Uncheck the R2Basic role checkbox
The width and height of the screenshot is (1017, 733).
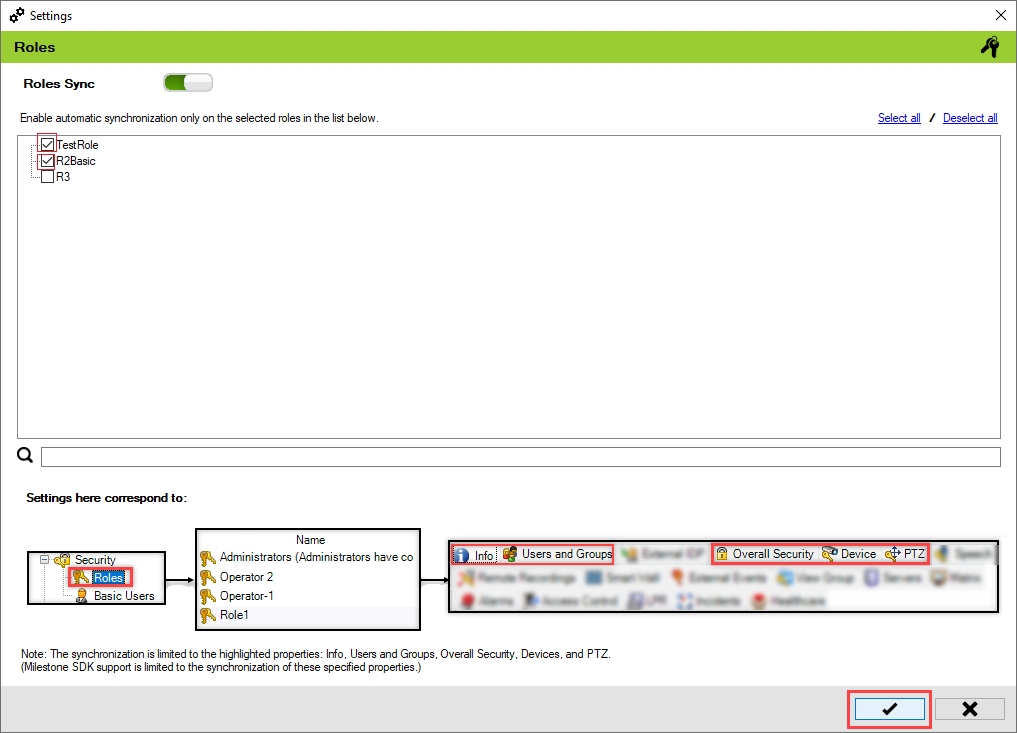pos(47,161)
